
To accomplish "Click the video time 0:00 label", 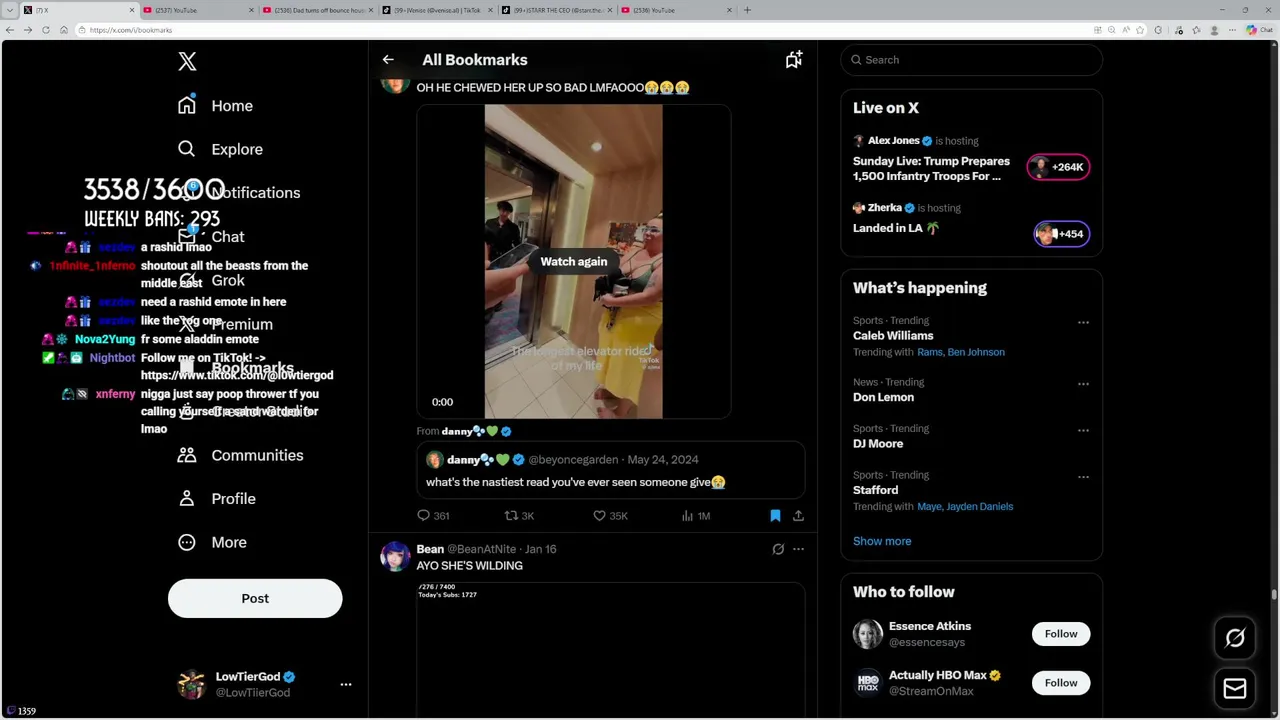I will pyautogui.click(x=442, y=402).
